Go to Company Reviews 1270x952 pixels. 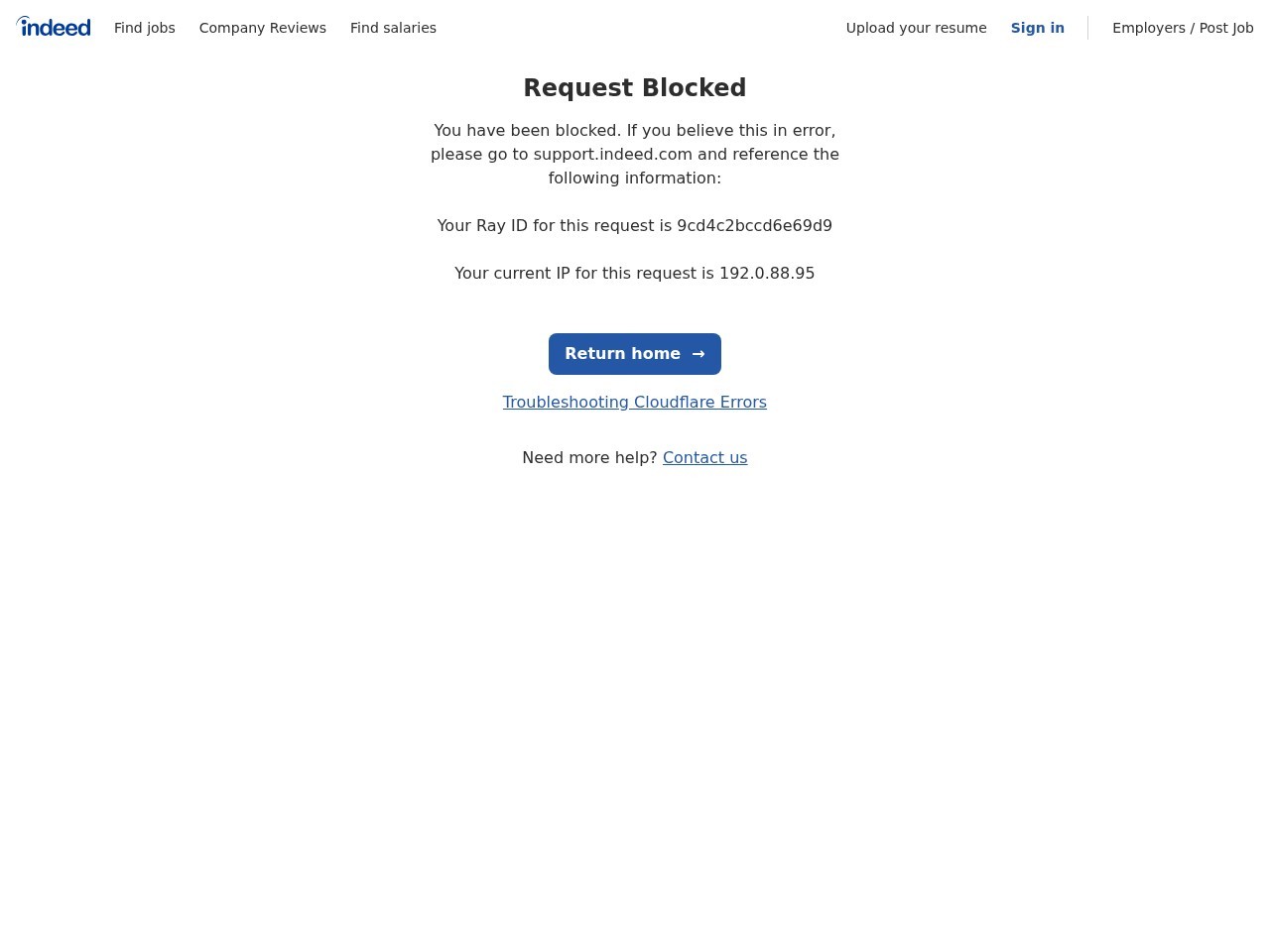pyautogui.click(x=263, y=28)
